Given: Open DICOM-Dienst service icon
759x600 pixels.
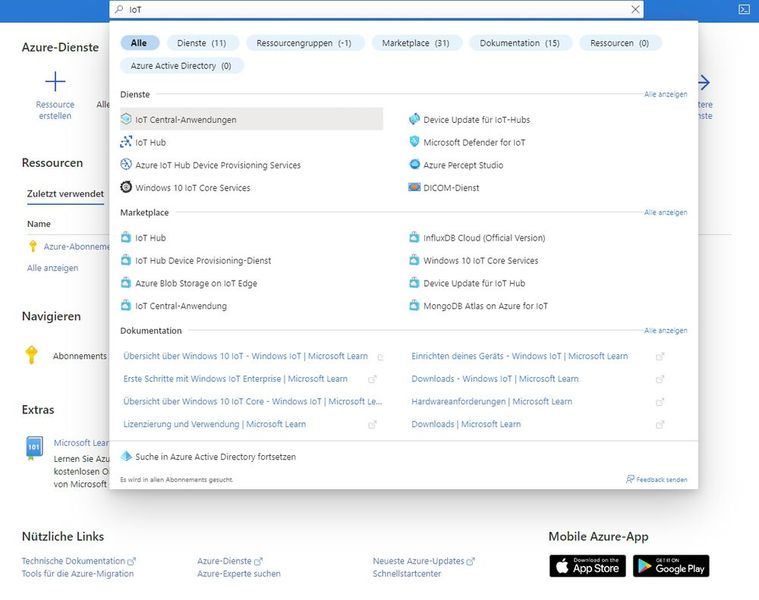Looking at the screenshot, I should (x=414, y=187).
